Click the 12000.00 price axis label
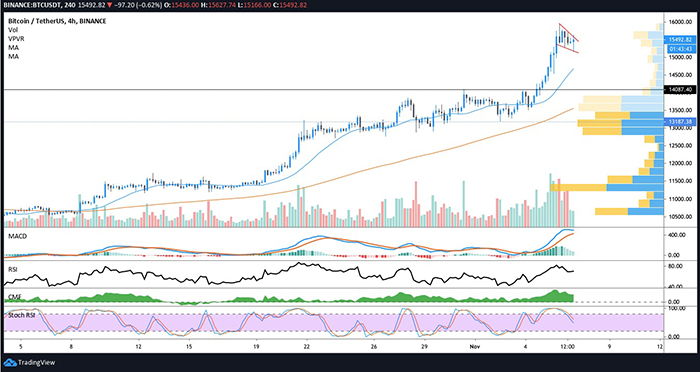Image resolution: width=700 pixels, height=372 pixels. 680,163
